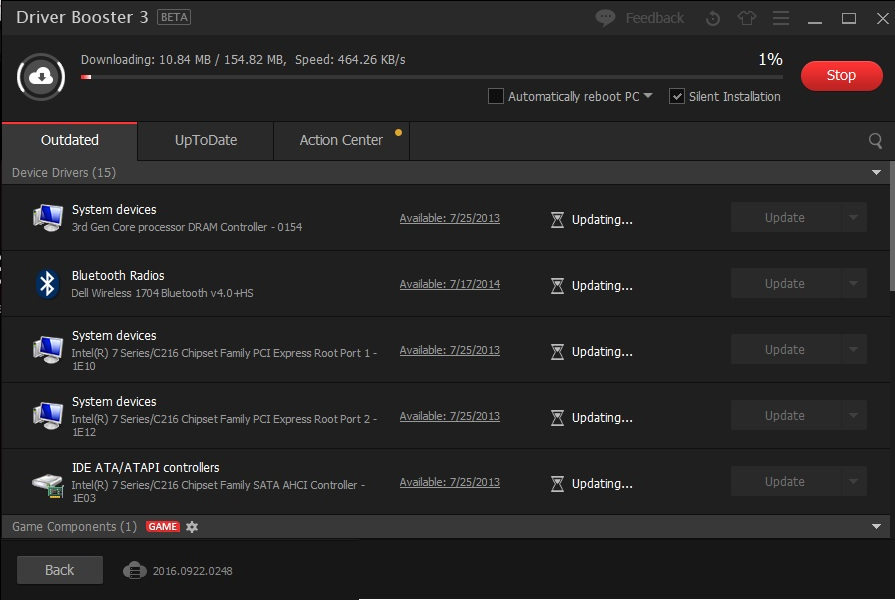Click the search magnifier icon
The width and height of the screenshot is (895, 600).
875,140
